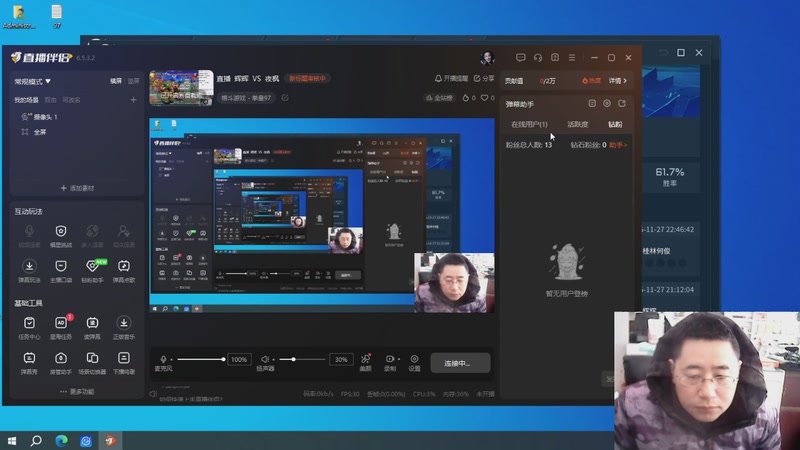Open the 正版音乐 licensed music tool
This screenshot has height=450, width=800.
(x=124, y=328)
